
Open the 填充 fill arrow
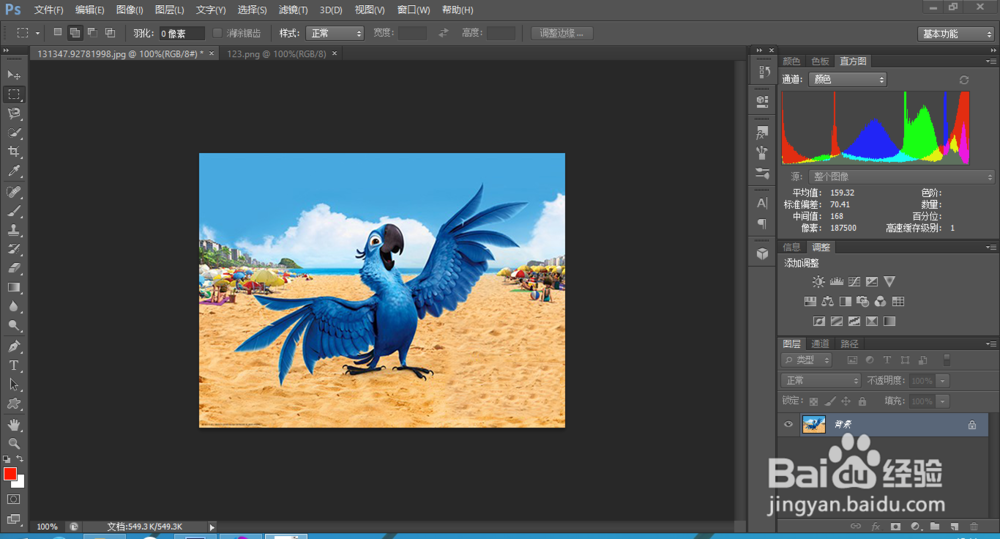(x=943, y=401)
